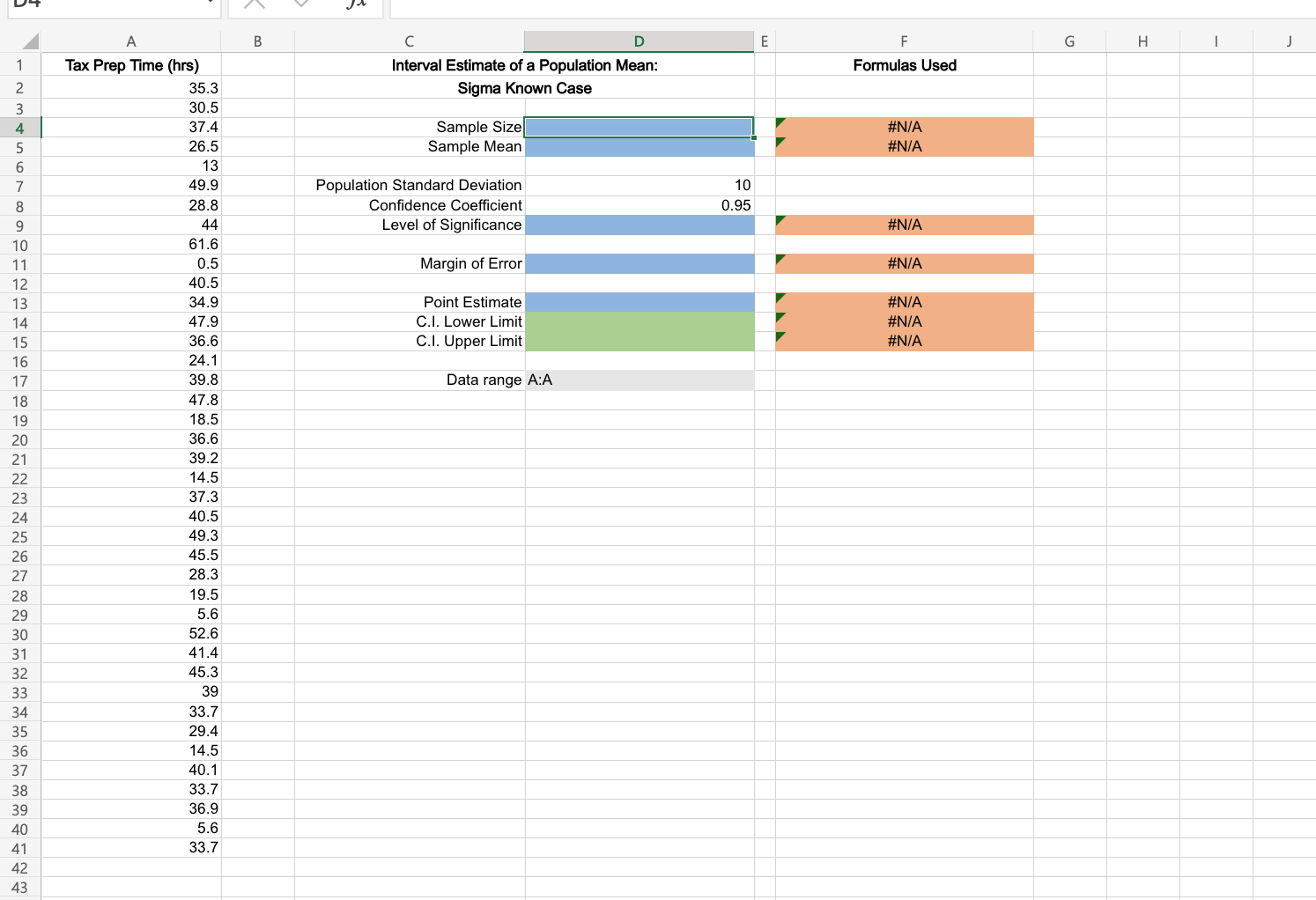Image resolution: width=1316 pixels, height=900 pixels.
Task: Select the data cell containing 49.9
Action: 131,185
